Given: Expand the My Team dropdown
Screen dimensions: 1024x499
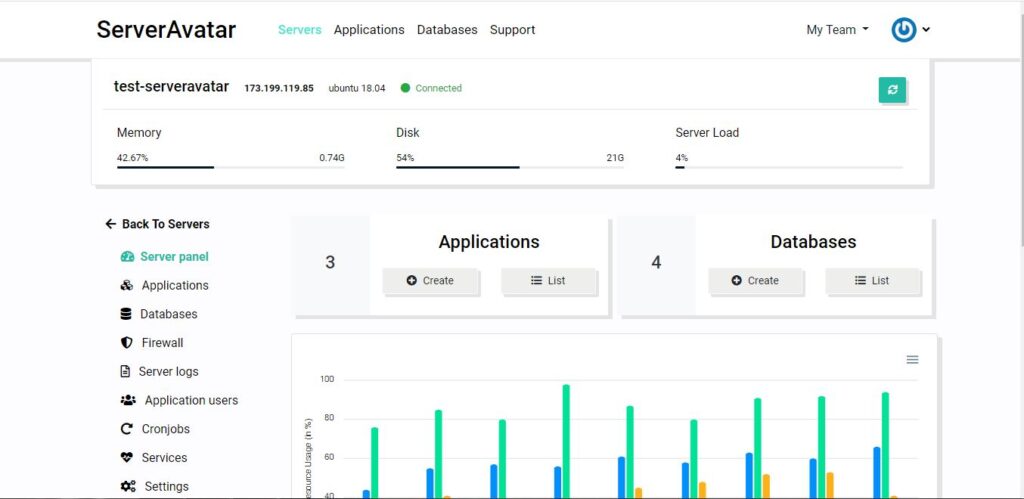Looking at the screenshot, I should (x=837, y=30).
